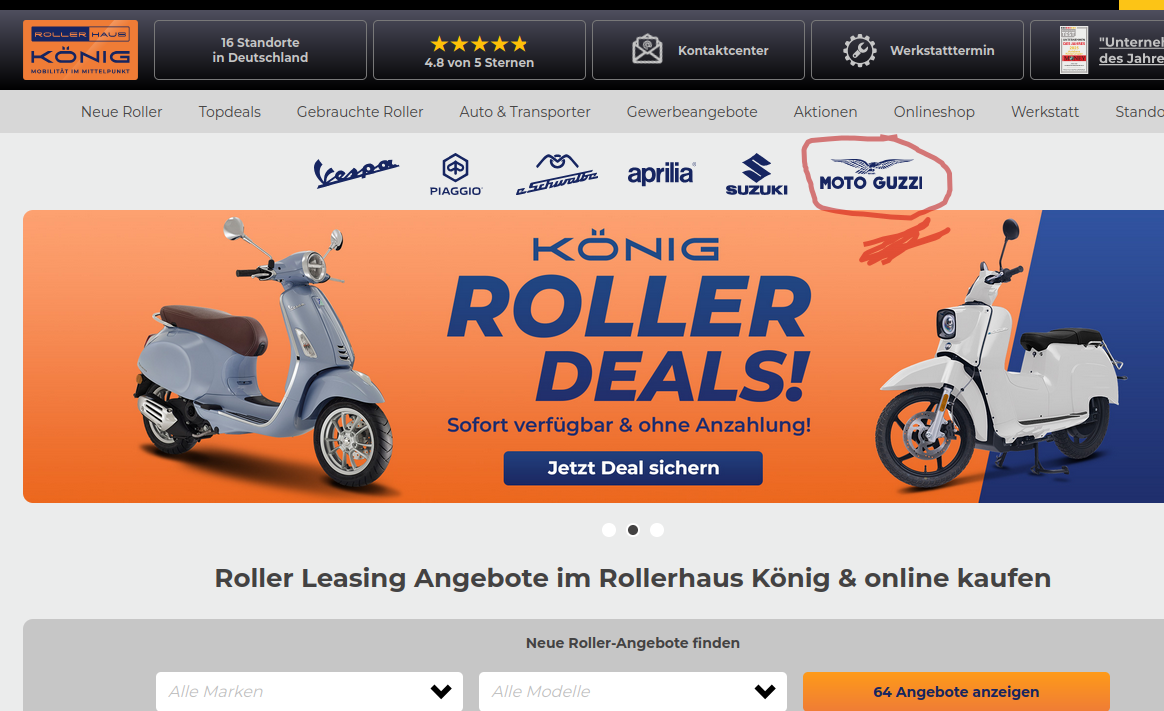Choose the aprilia brand logo
Screen dimensions: 1164x711
[x=661, y=174]
